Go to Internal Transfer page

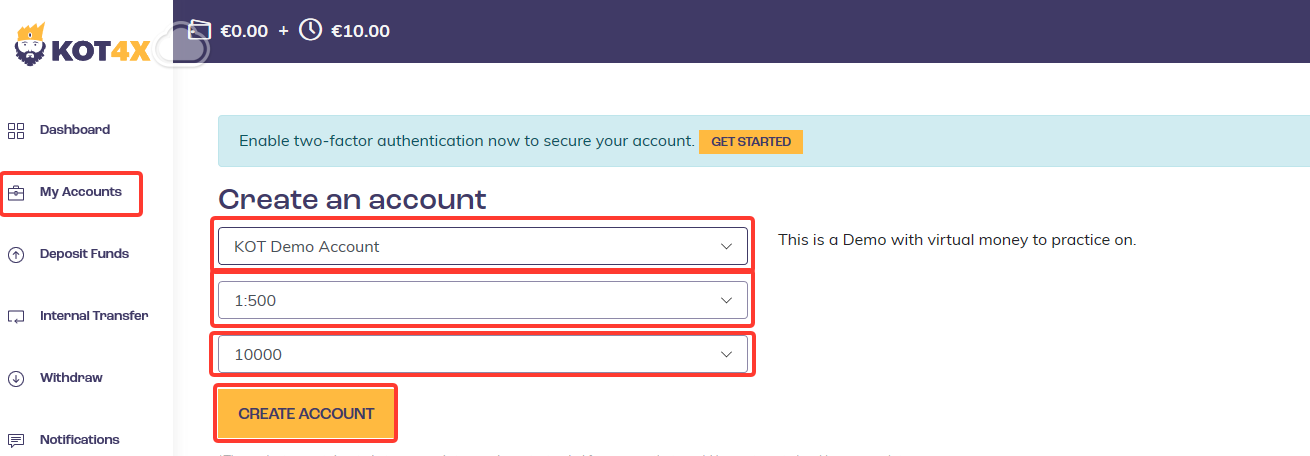tap(94, 316)
